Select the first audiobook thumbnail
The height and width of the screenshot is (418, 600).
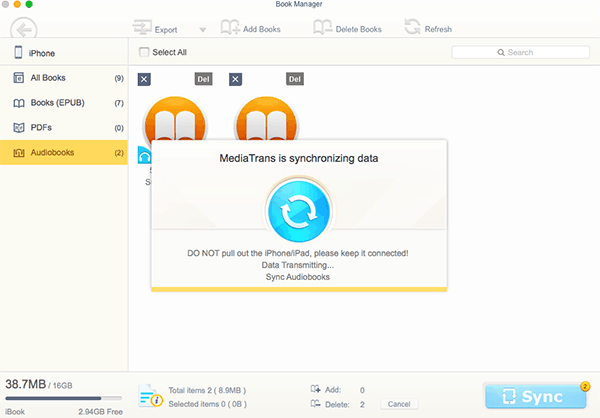[x=175, y=119]
